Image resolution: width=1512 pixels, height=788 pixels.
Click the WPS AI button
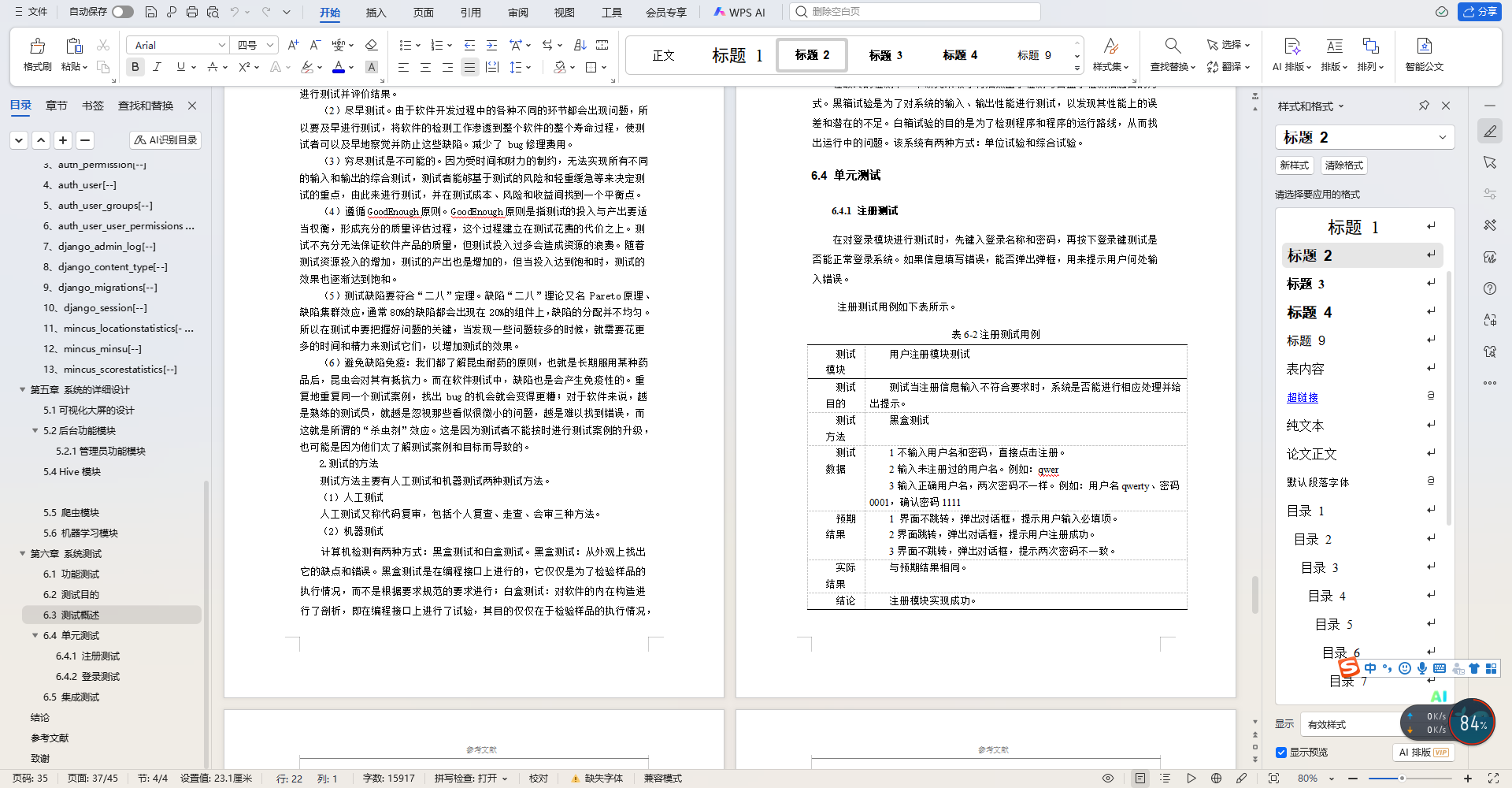739,12
